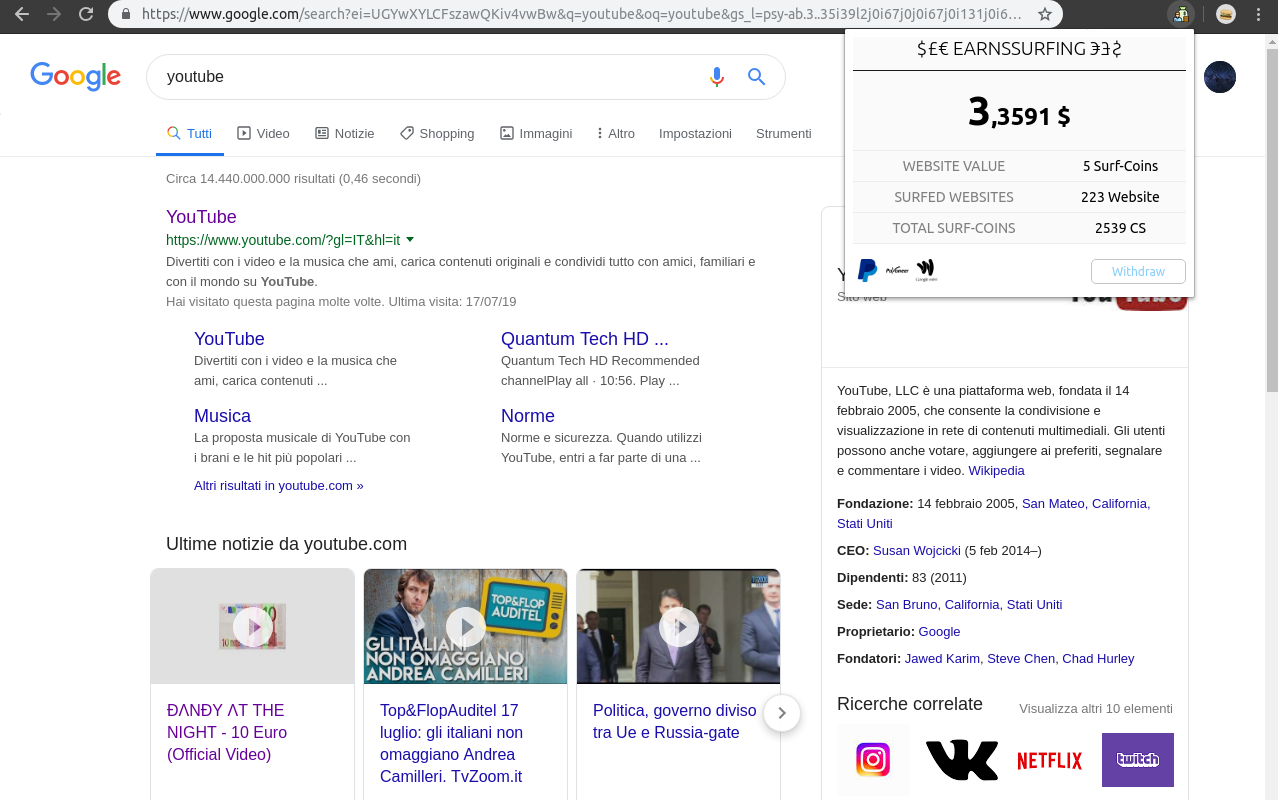Click Altri risultati in youtube.com link
Image resolution: width=1280 pixels, height=800 pixels.
279,485
